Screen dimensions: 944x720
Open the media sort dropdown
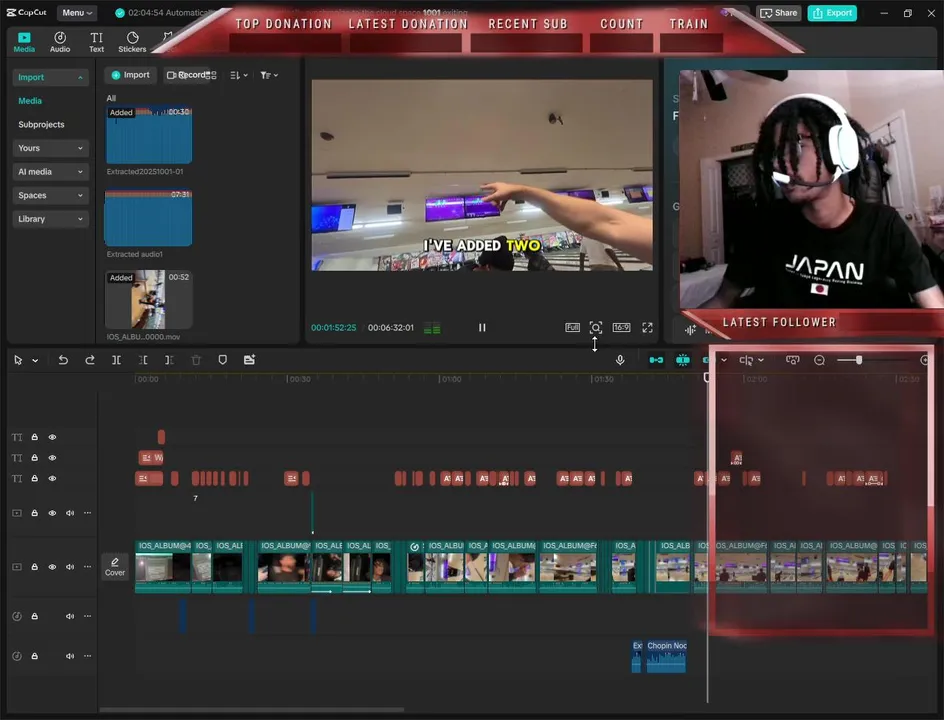(x=239, y=75)
